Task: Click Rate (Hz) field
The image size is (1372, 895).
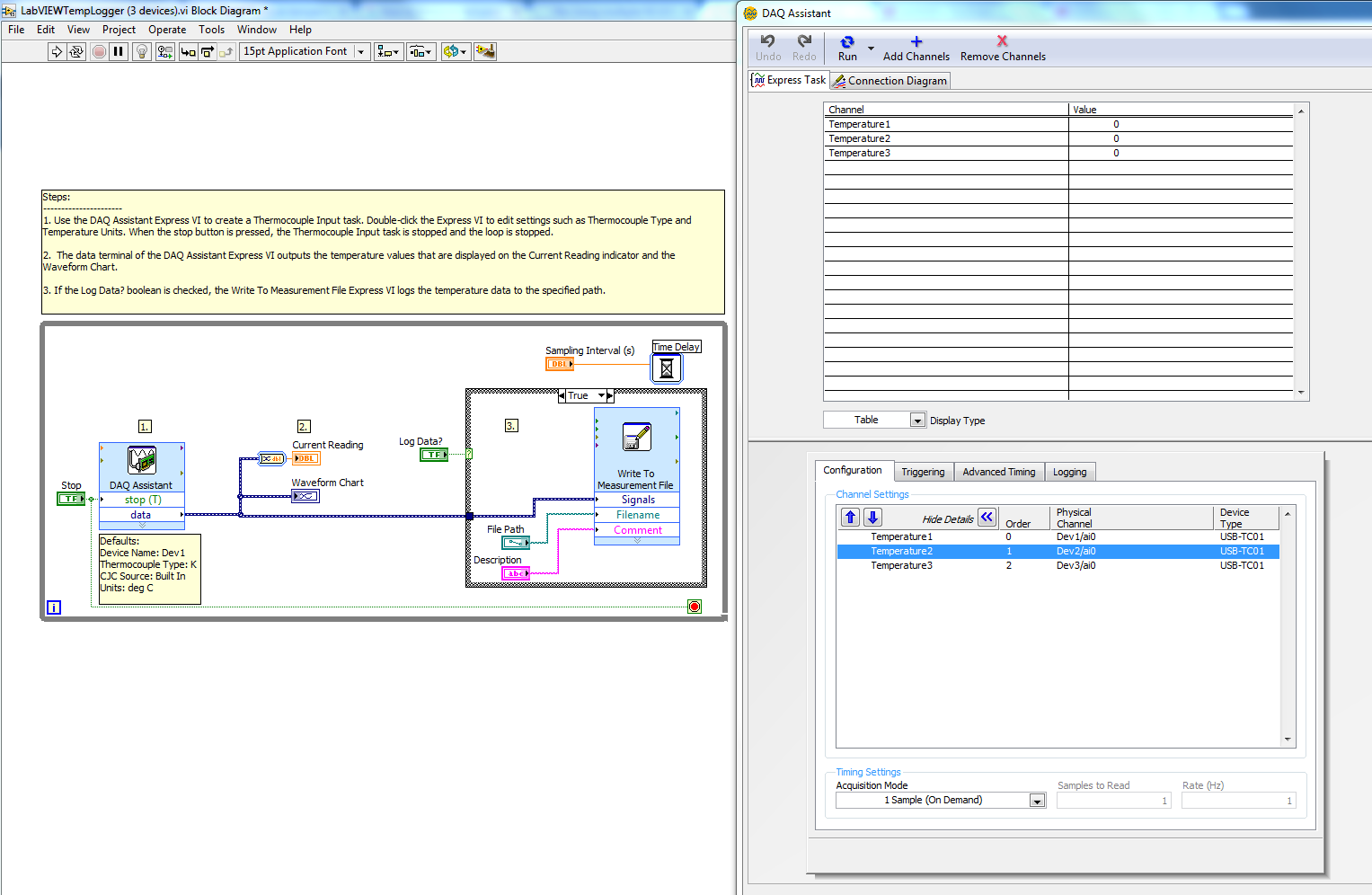Action: [1239, 801]
